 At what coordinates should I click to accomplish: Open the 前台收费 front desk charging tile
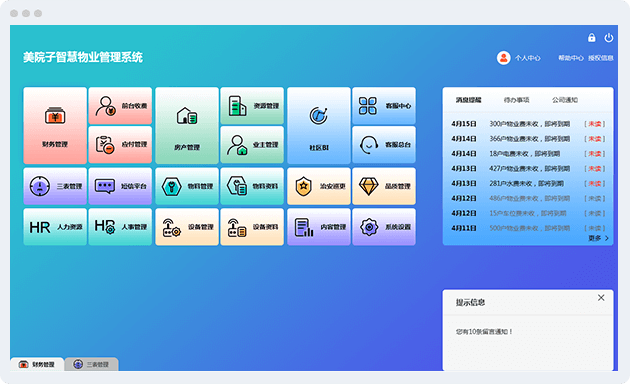[120, 106]
